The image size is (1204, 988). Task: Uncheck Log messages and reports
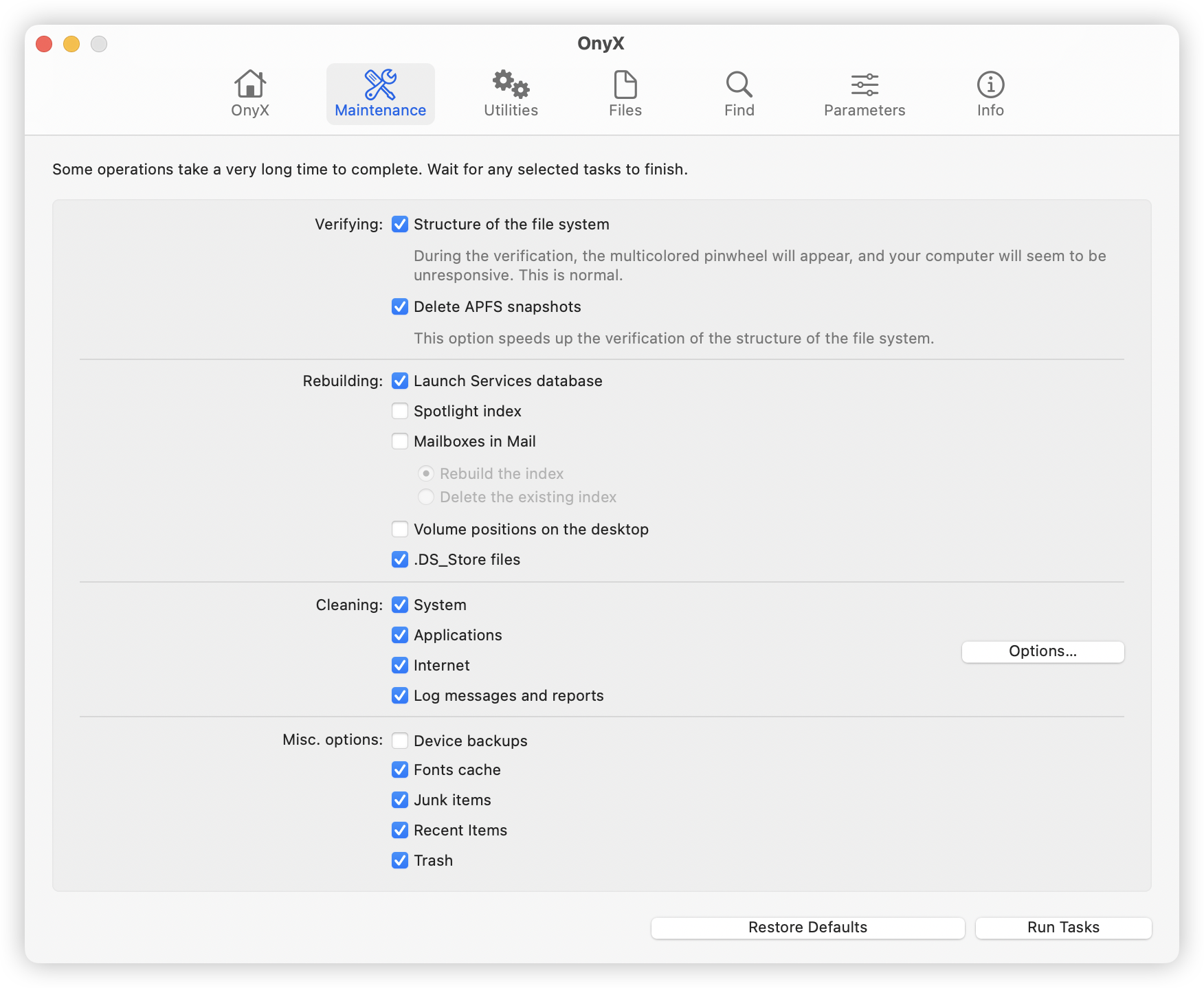click(400, 695)
